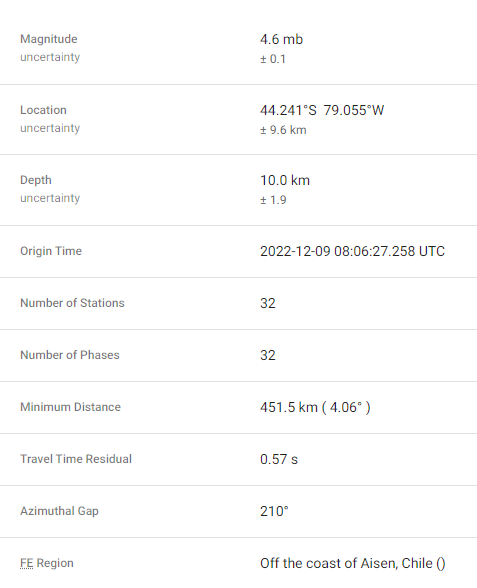
Task: Click the Origin Time label
Action: (51, 251)
